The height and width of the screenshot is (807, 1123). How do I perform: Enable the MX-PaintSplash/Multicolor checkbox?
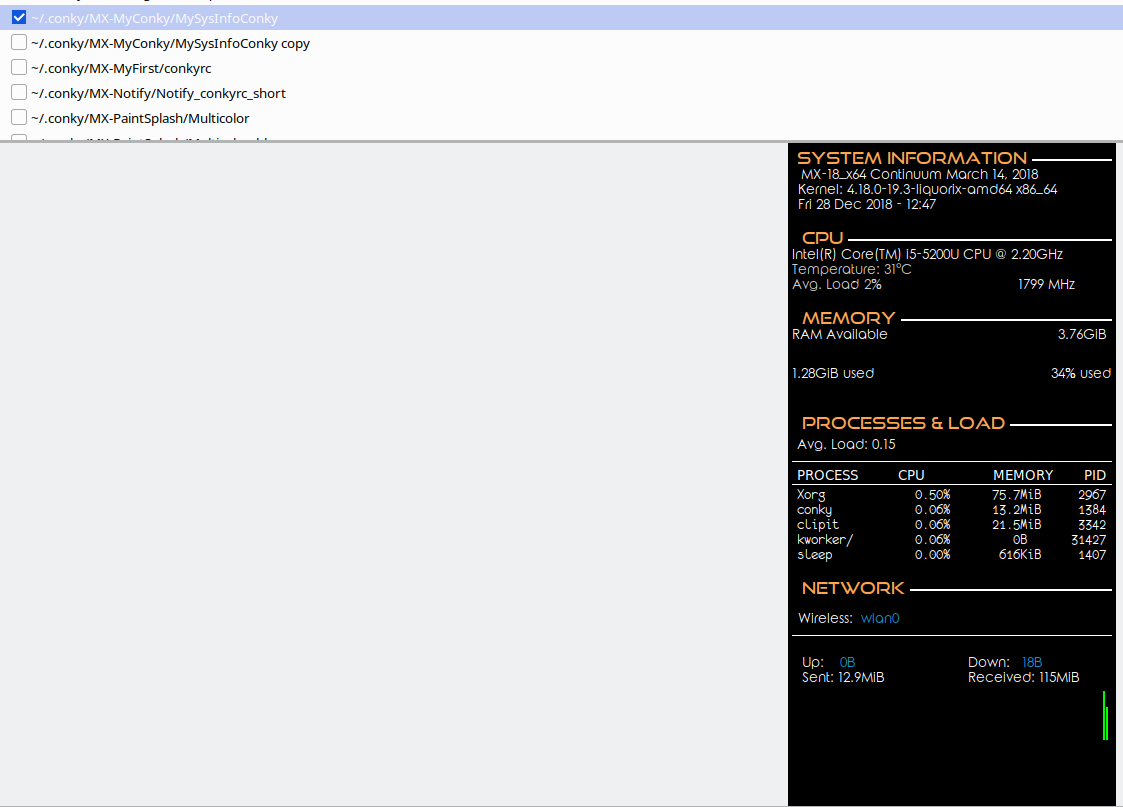pyautogui.click(x=19, y=117)
